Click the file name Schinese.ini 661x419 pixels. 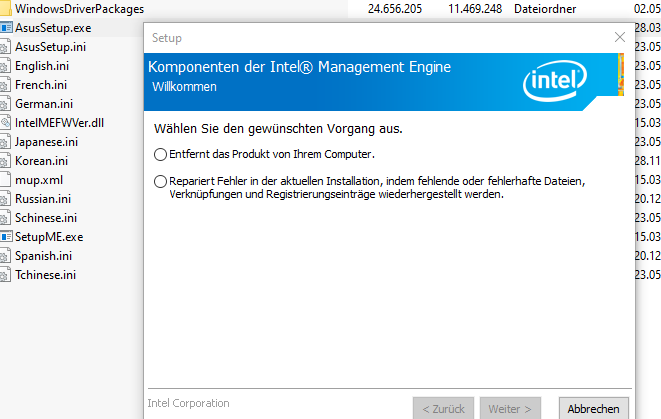46,218
